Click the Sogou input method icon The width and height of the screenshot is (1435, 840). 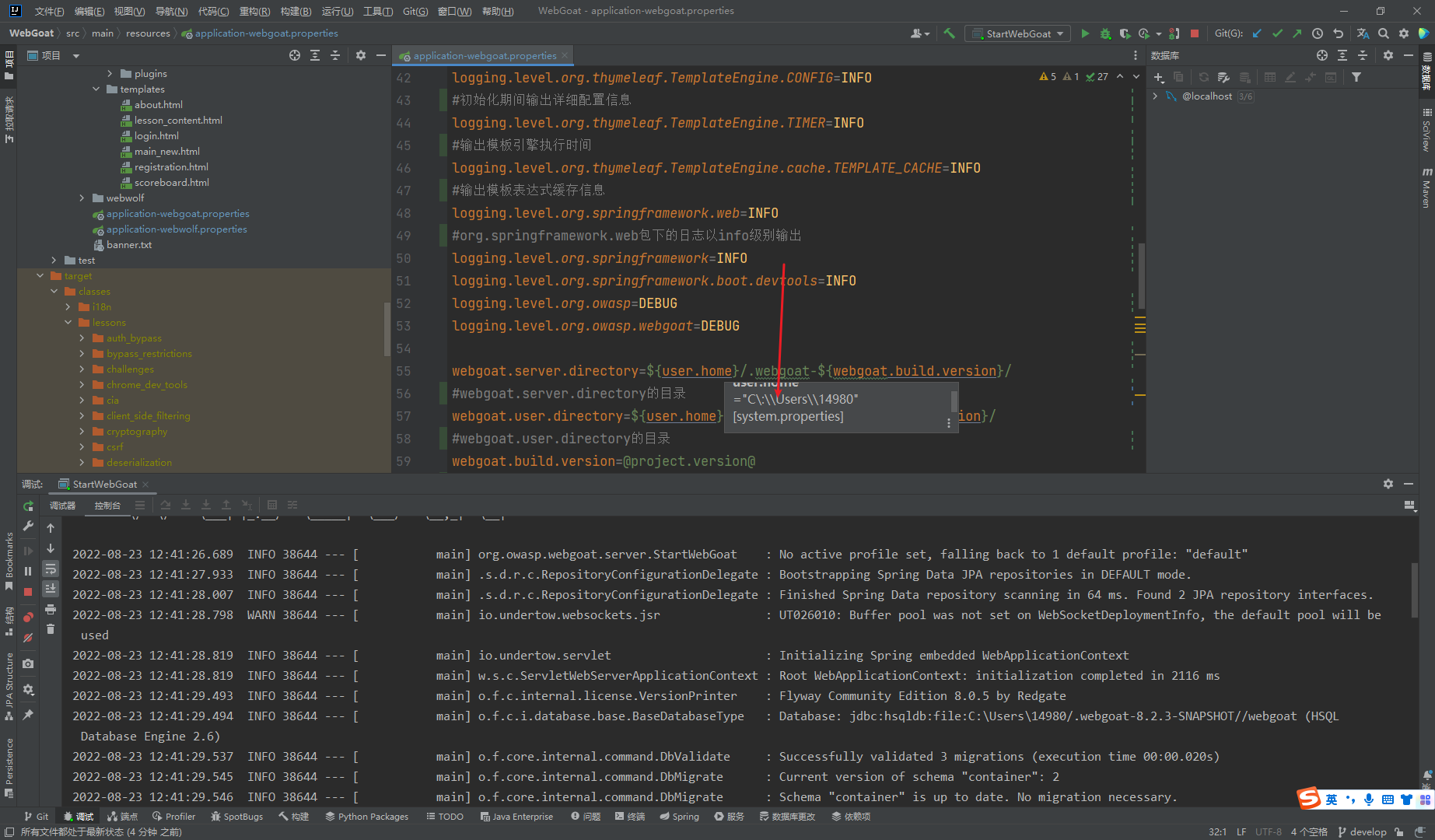pos(1310,799)
